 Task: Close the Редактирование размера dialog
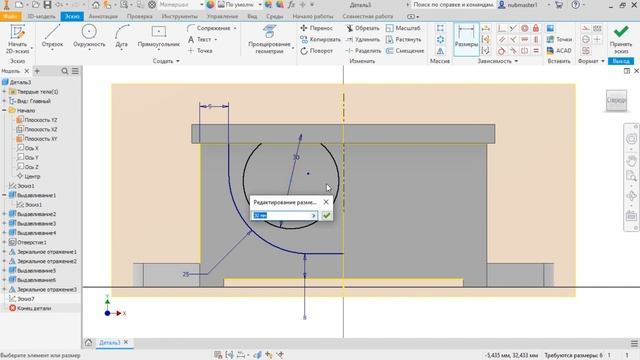coord(326,202)
